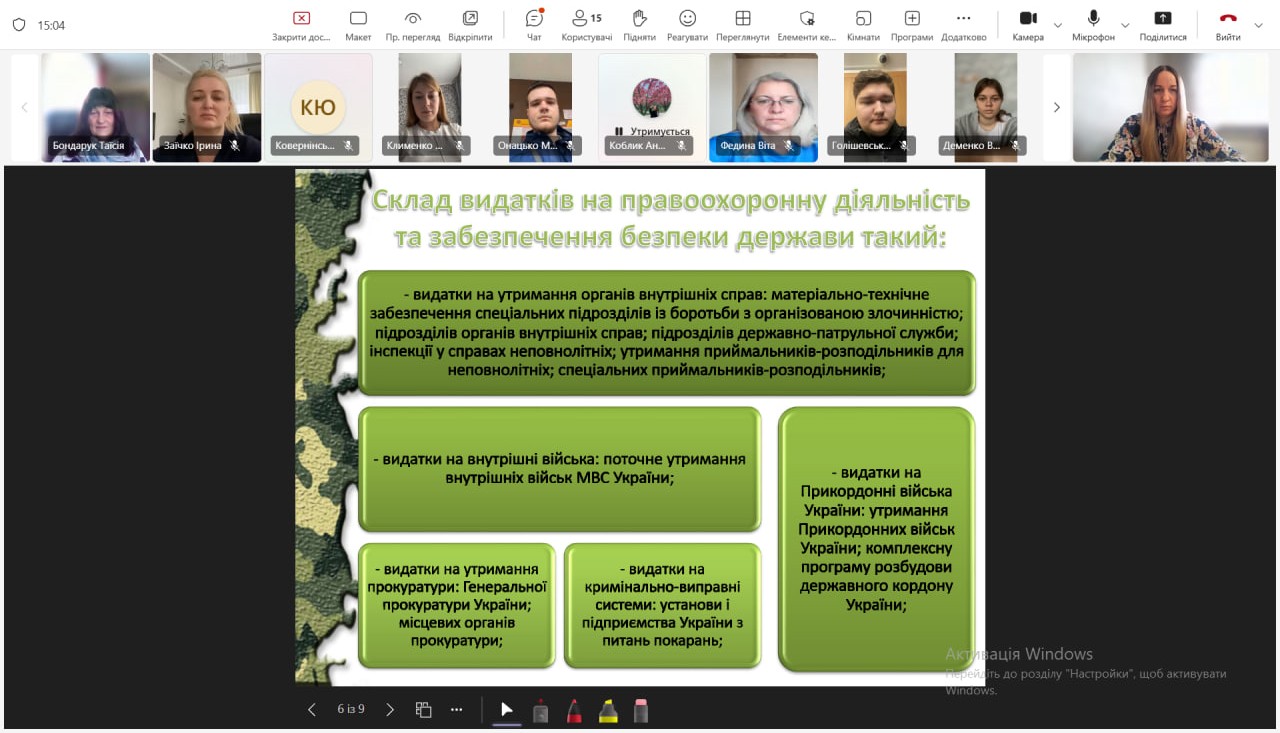Choose the eraser annotation tool
Image resolution: width=1280 pixels, height=733 pixels.
click(641, 710)
